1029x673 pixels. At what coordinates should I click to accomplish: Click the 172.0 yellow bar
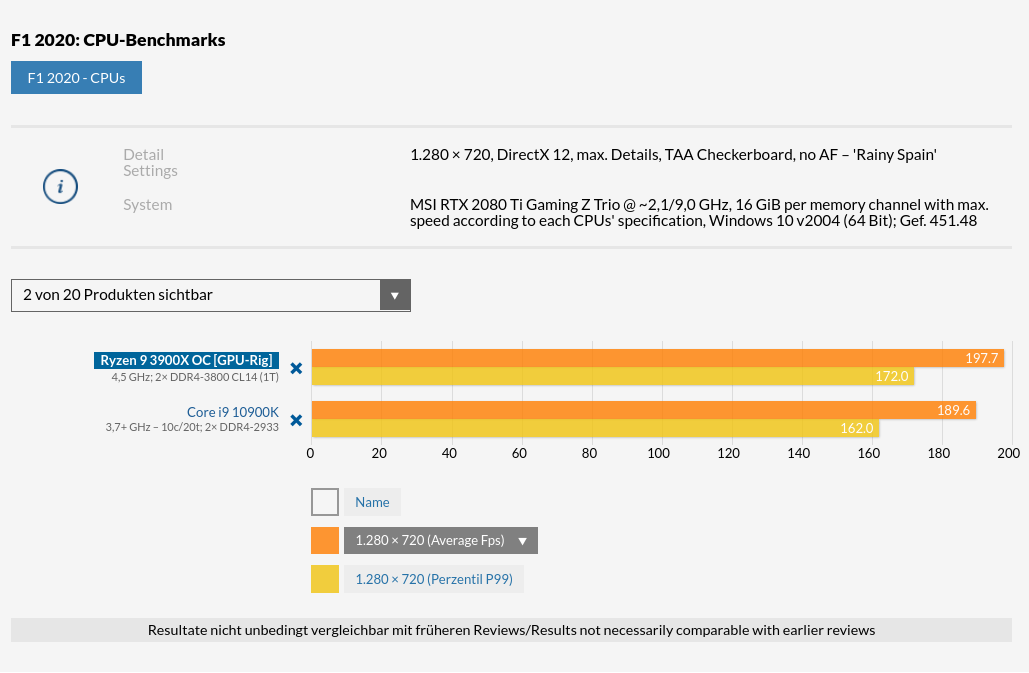pos(613,377)
